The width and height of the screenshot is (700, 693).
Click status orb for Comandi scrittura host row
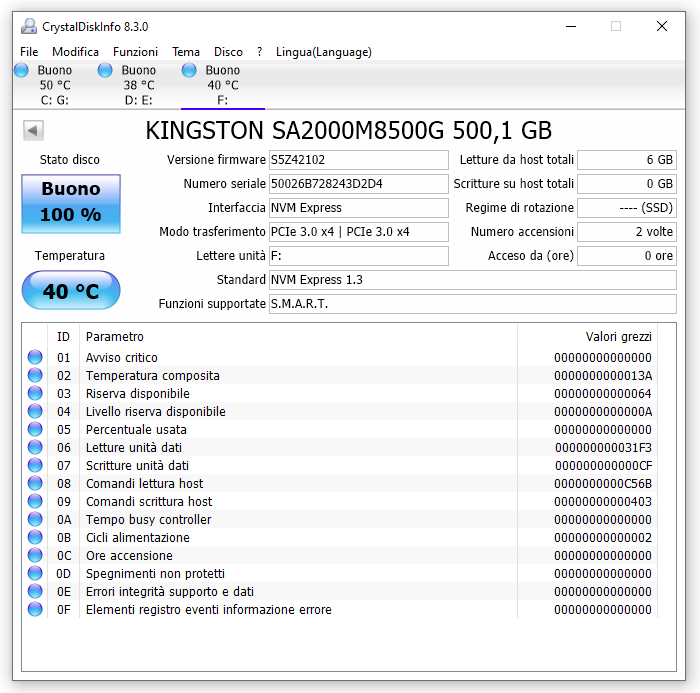(x=35, y=501)
